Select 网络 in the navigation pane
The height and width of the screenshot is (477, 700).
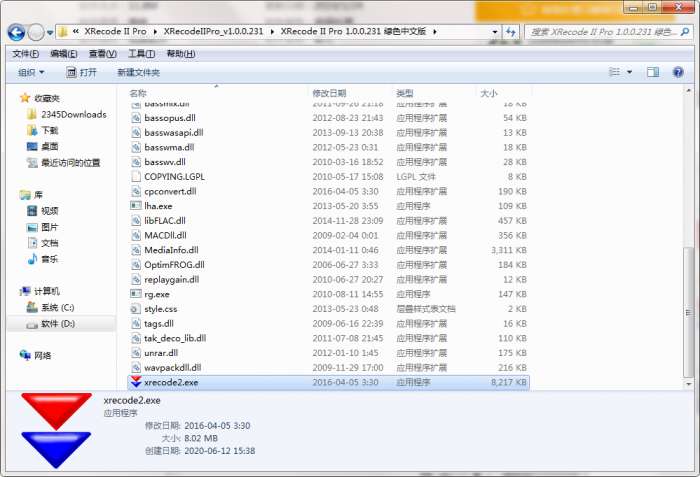click(x=42, y=356)
